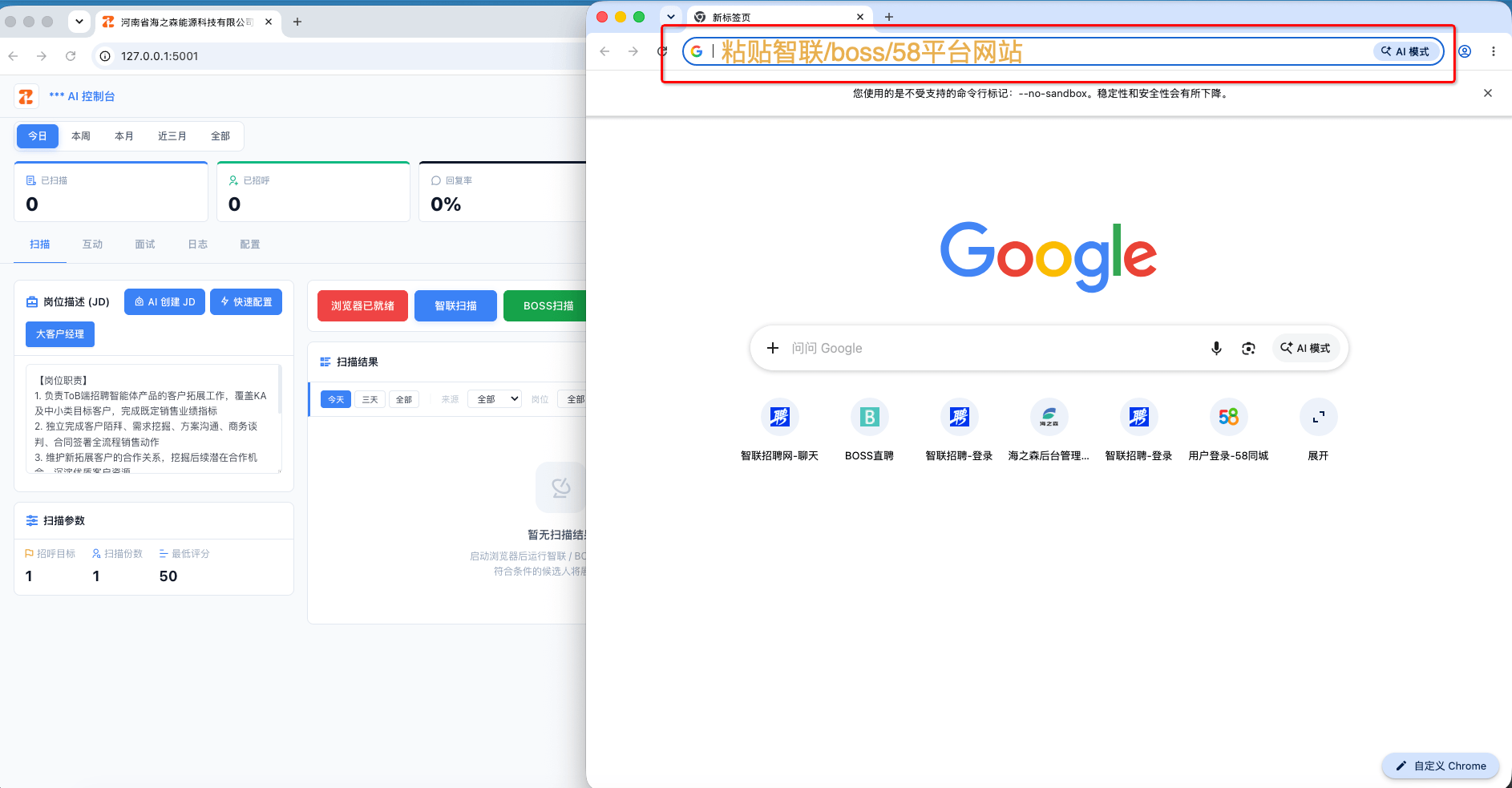The width and height of the screenshot is (1512, 788).
Task: Open the 日志 tab
Action: pos(198,244)
